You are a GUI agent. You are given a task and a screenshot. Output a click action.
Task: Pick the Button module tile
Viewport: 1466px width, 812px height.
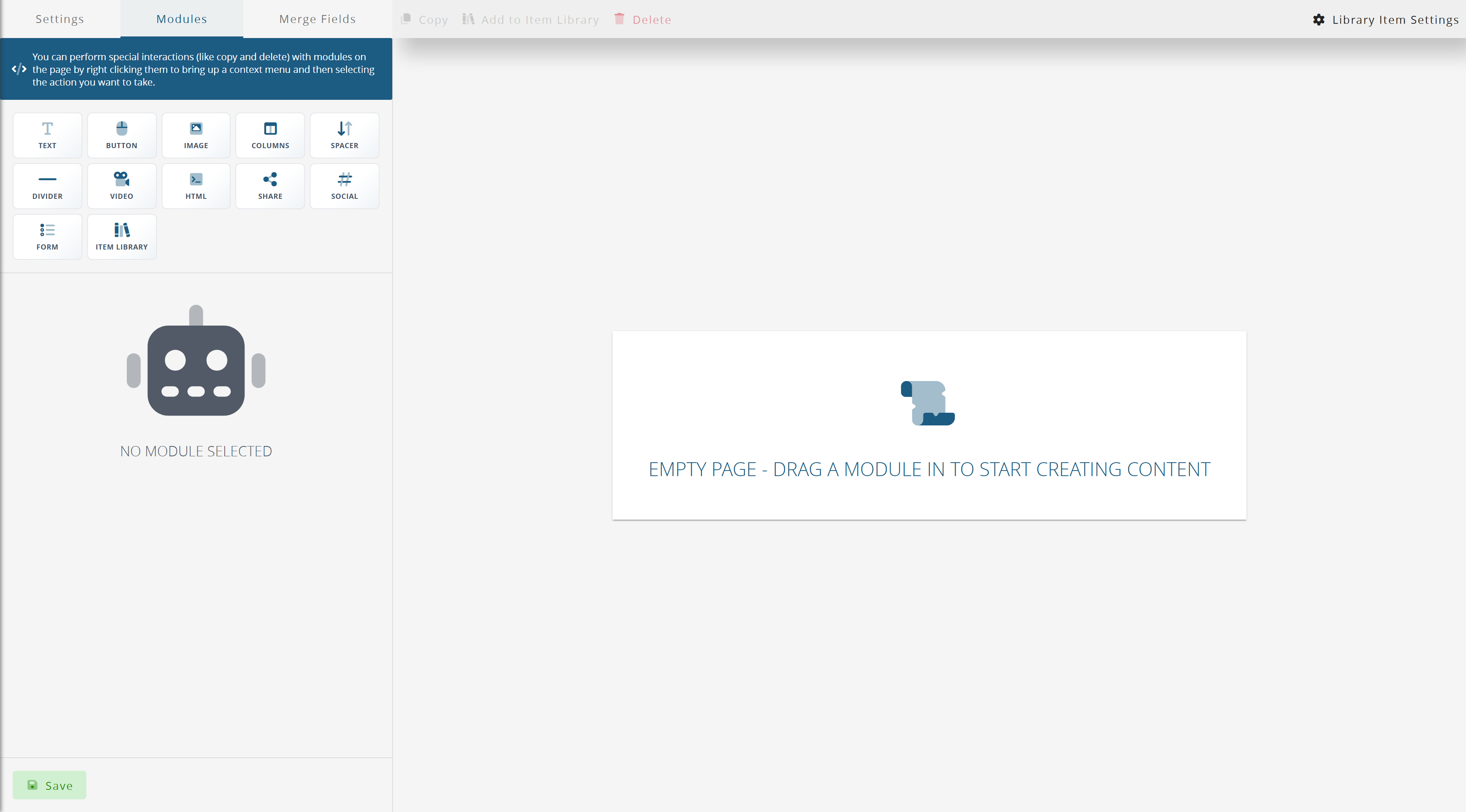pyautogui.click(x=122, y=135)
